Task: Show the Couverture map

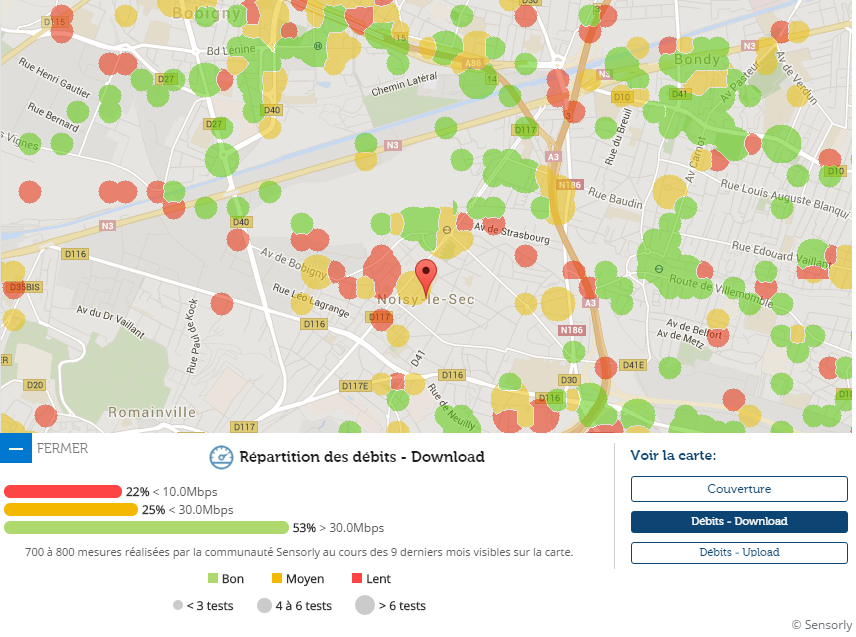Action: [739, 489]
